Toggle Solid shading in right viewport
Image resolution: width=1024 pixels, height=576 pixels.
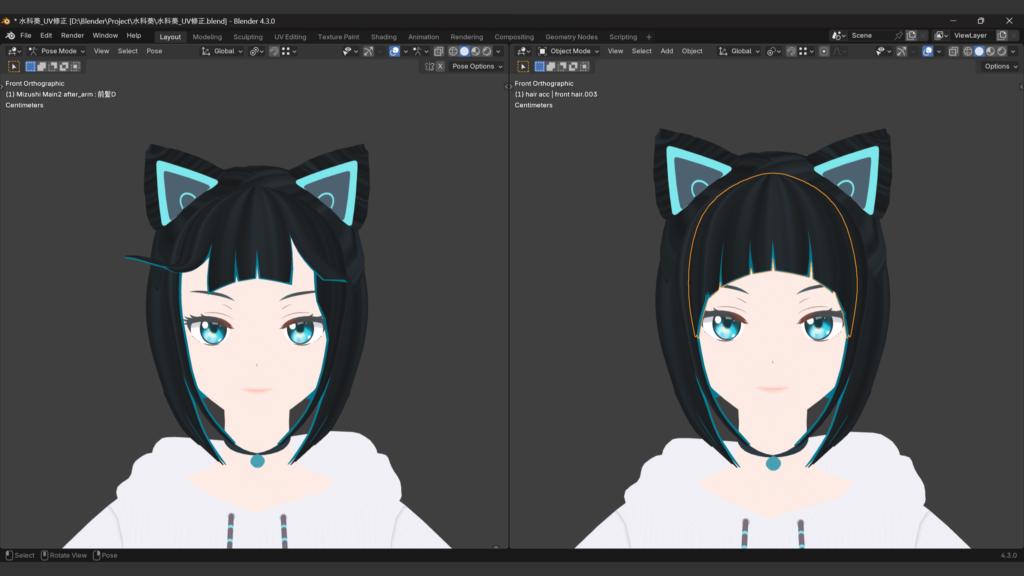click(979, 51)
